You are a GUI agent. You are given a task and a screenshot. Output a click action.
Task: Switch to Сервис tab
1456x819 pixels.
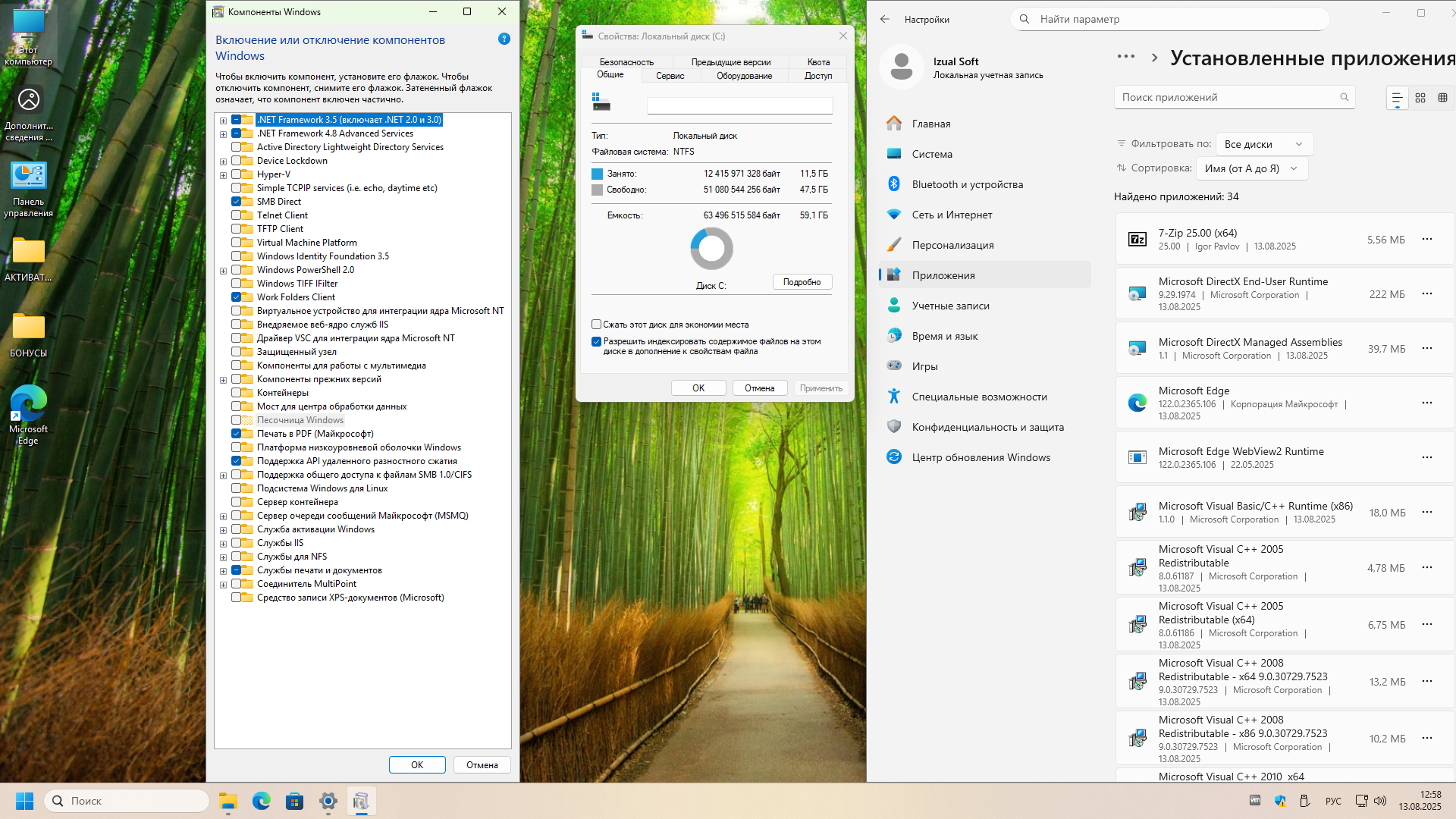pos(670,76)
